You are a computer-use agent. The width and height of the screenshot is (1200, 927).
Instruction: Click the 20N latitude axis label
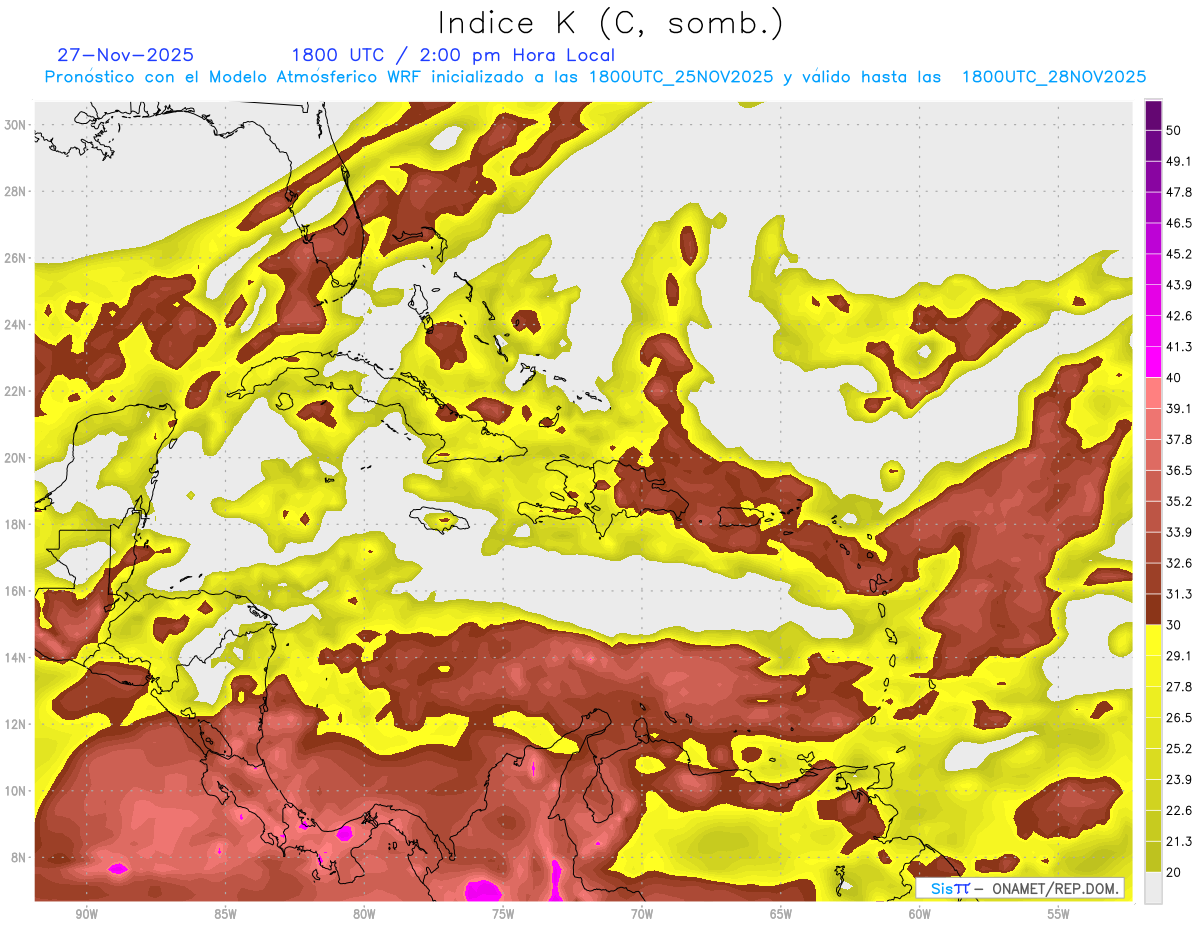(15, 458)
